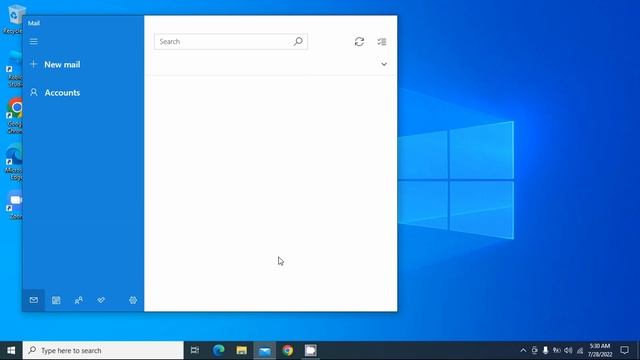Click inside the Mail search field
This screenshot has height=360, width=640.
231,42
